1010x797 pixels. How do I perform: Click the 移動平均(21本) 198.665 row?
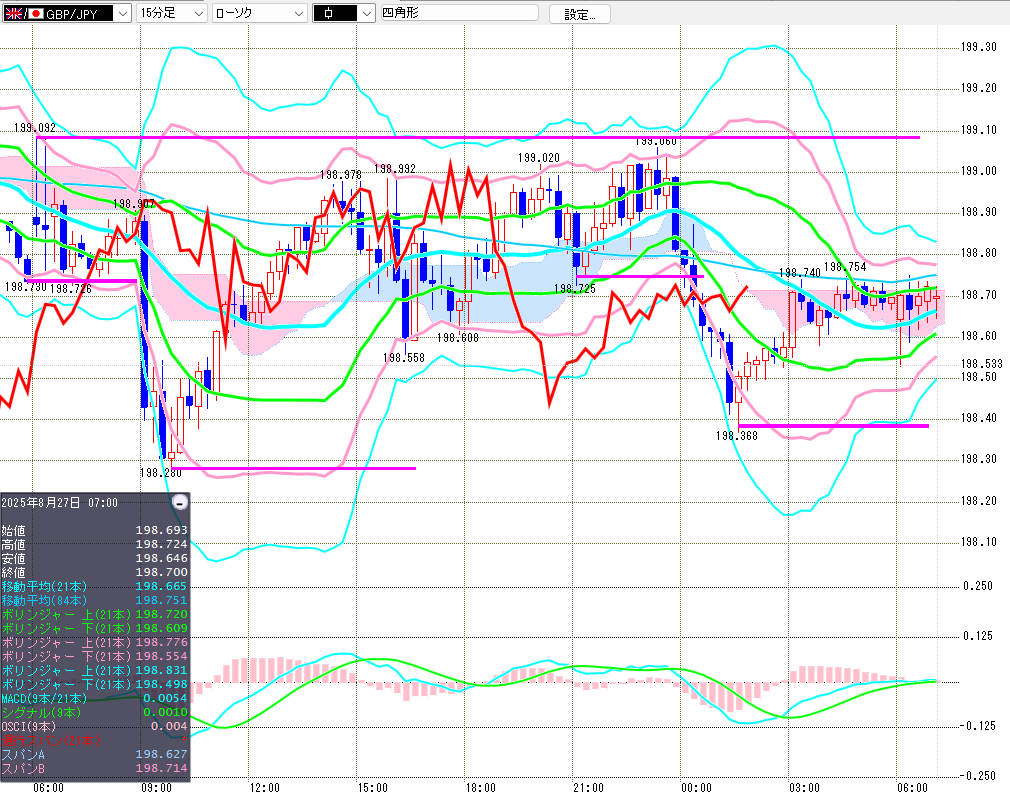click(95, 586)
